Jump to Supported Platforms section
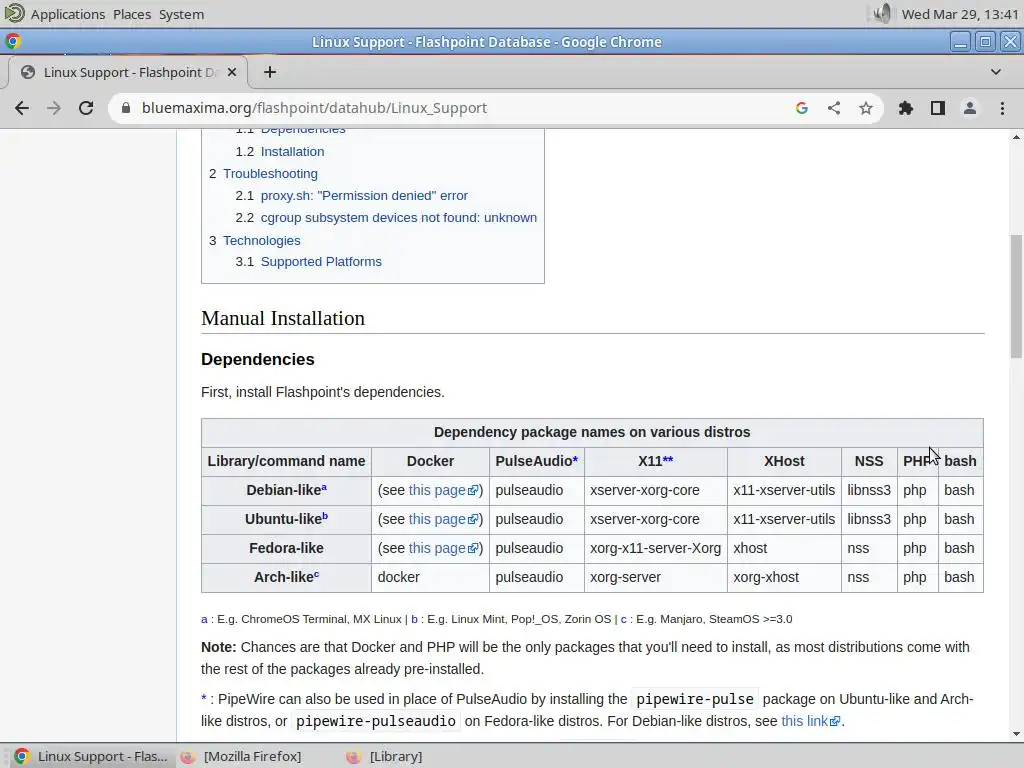Viewport: 1024px width, 768px height. [321, 261]
